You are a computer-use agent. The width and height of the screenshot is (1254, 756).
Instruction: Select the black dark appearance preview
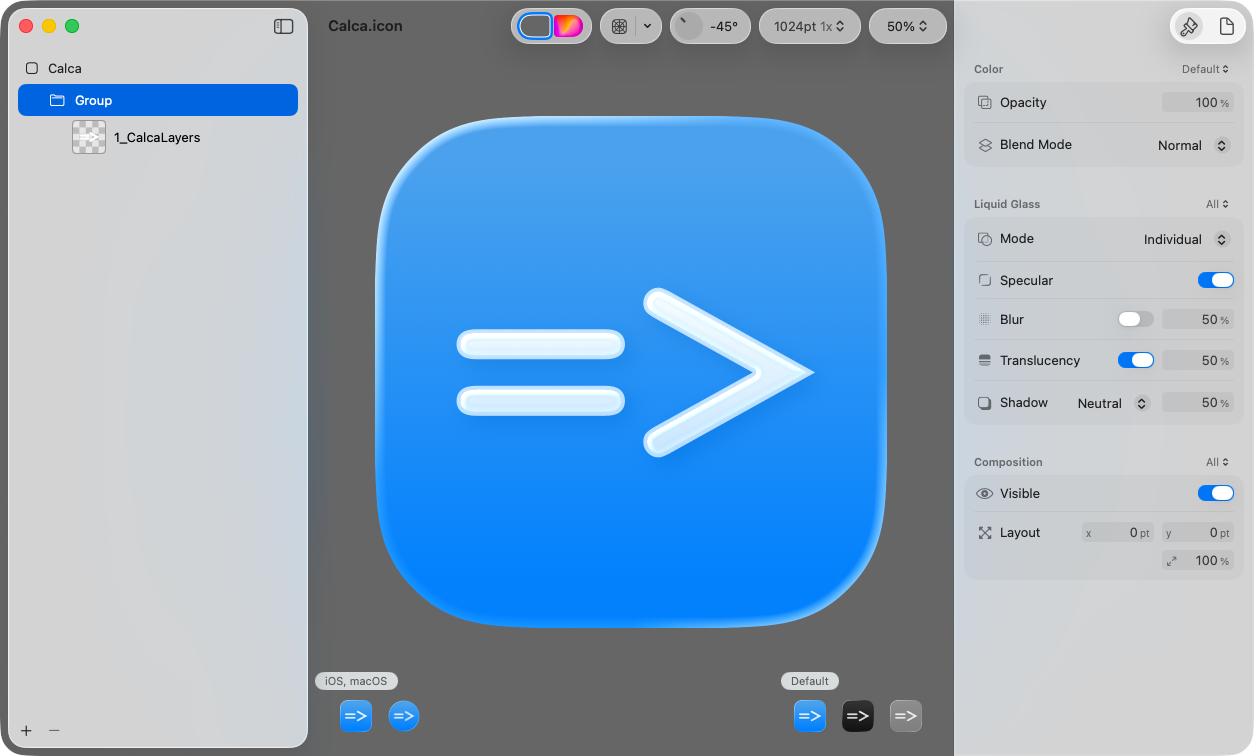[x=858, y=716]
